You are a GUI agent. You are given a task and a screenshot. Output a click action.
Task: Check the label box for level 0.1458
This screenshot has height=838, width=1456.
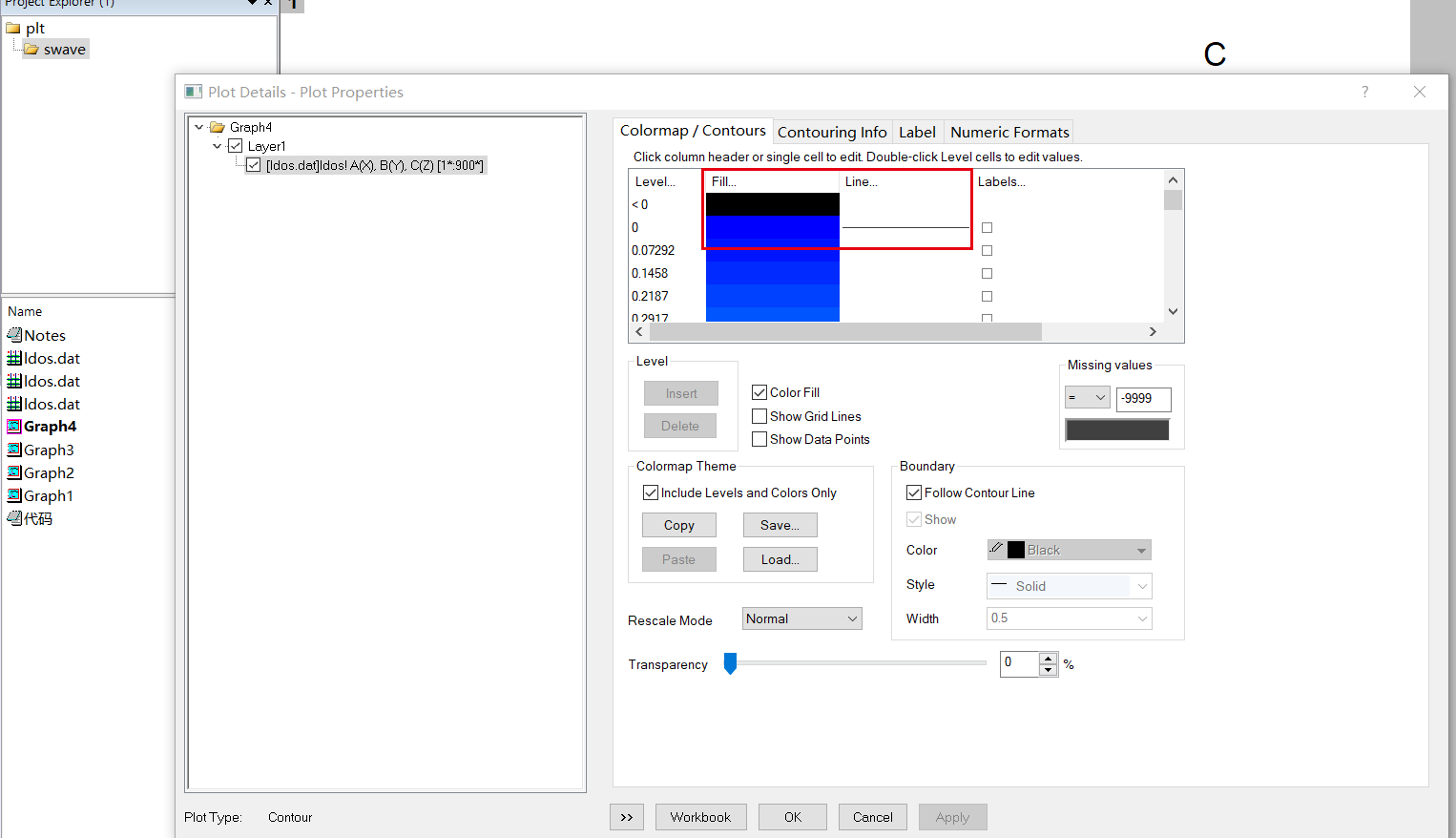[987, 273]
